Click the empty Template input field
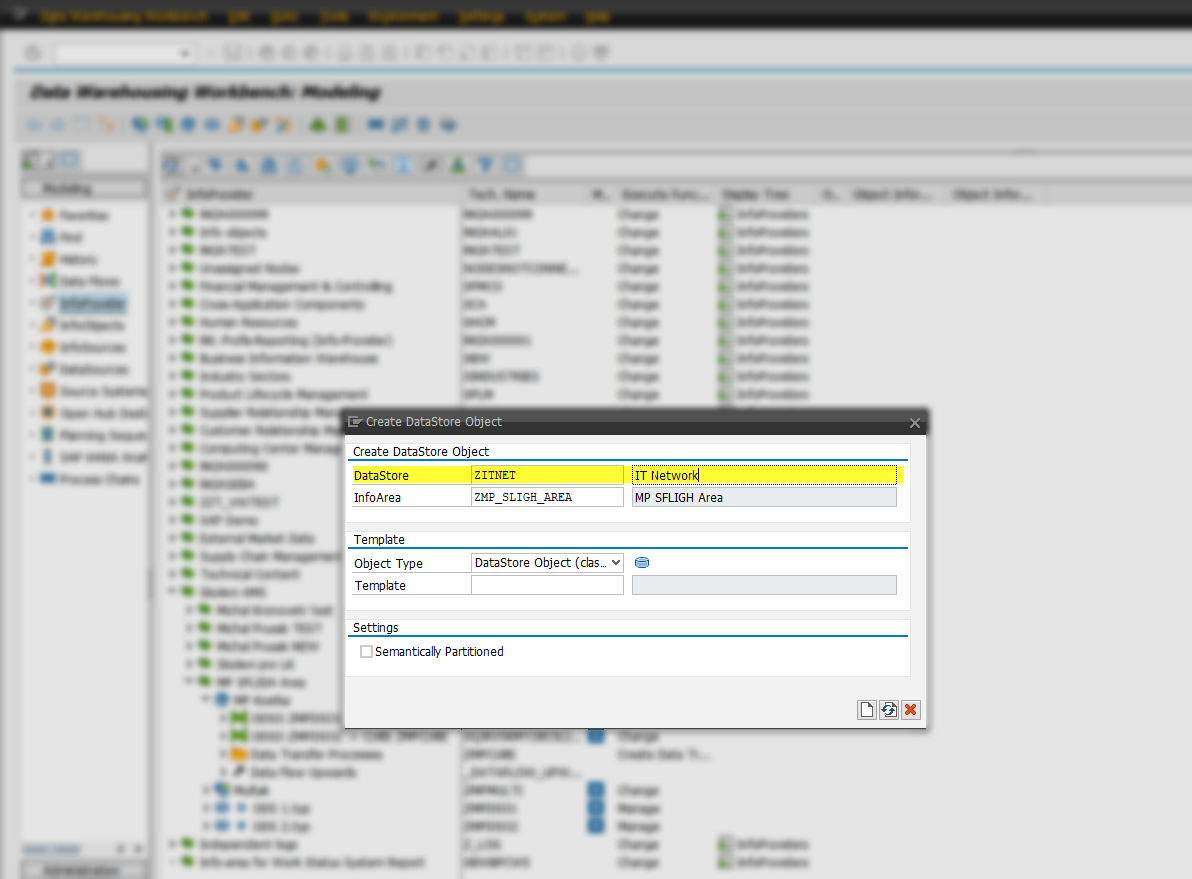The image size is (1192, 879). (547, 586)
